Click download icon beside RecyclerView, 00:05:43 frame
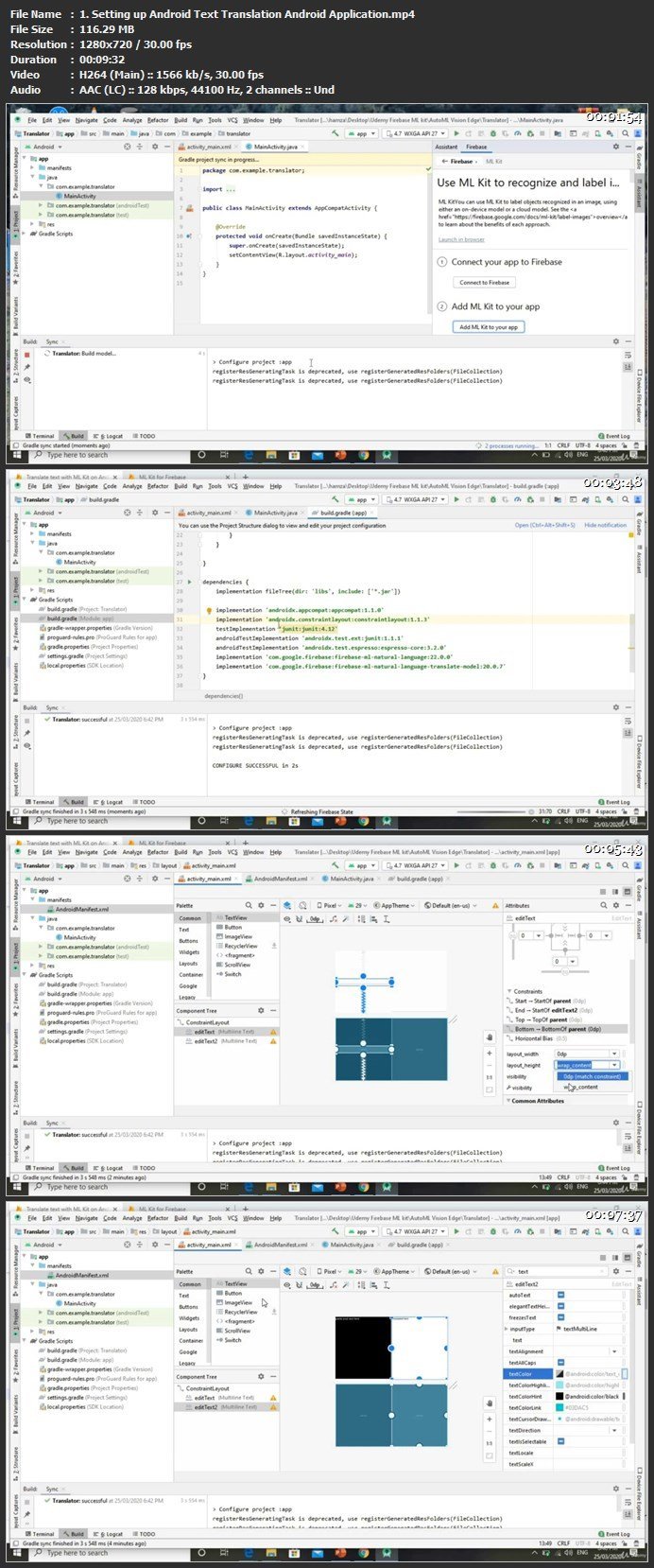 (274, 946)
